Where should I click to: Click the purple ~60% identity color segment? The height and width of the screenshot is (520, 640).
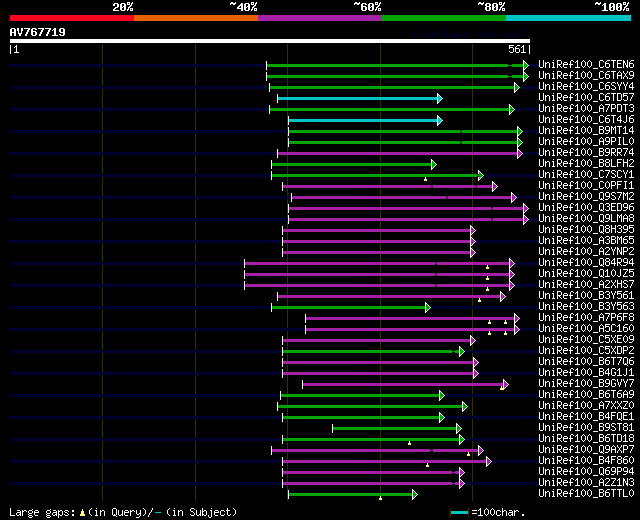[x=320, y=18]
